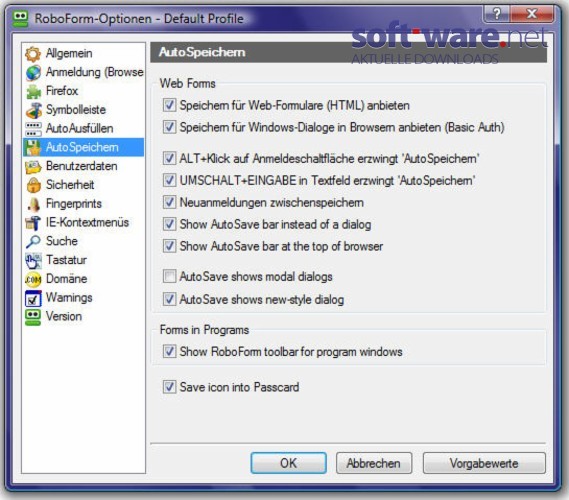
Task: Click the Abbrechen button
Action: coord(374,463)
